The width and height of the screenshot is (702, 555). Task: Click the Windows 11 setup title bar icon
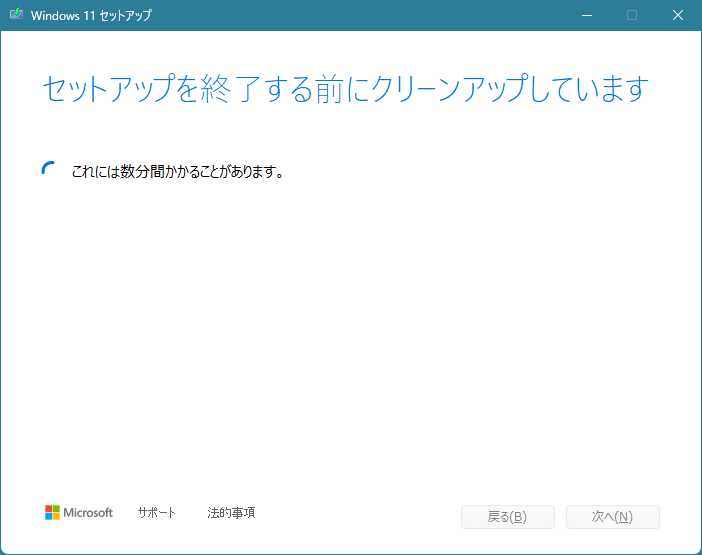(x=17, y=14)
